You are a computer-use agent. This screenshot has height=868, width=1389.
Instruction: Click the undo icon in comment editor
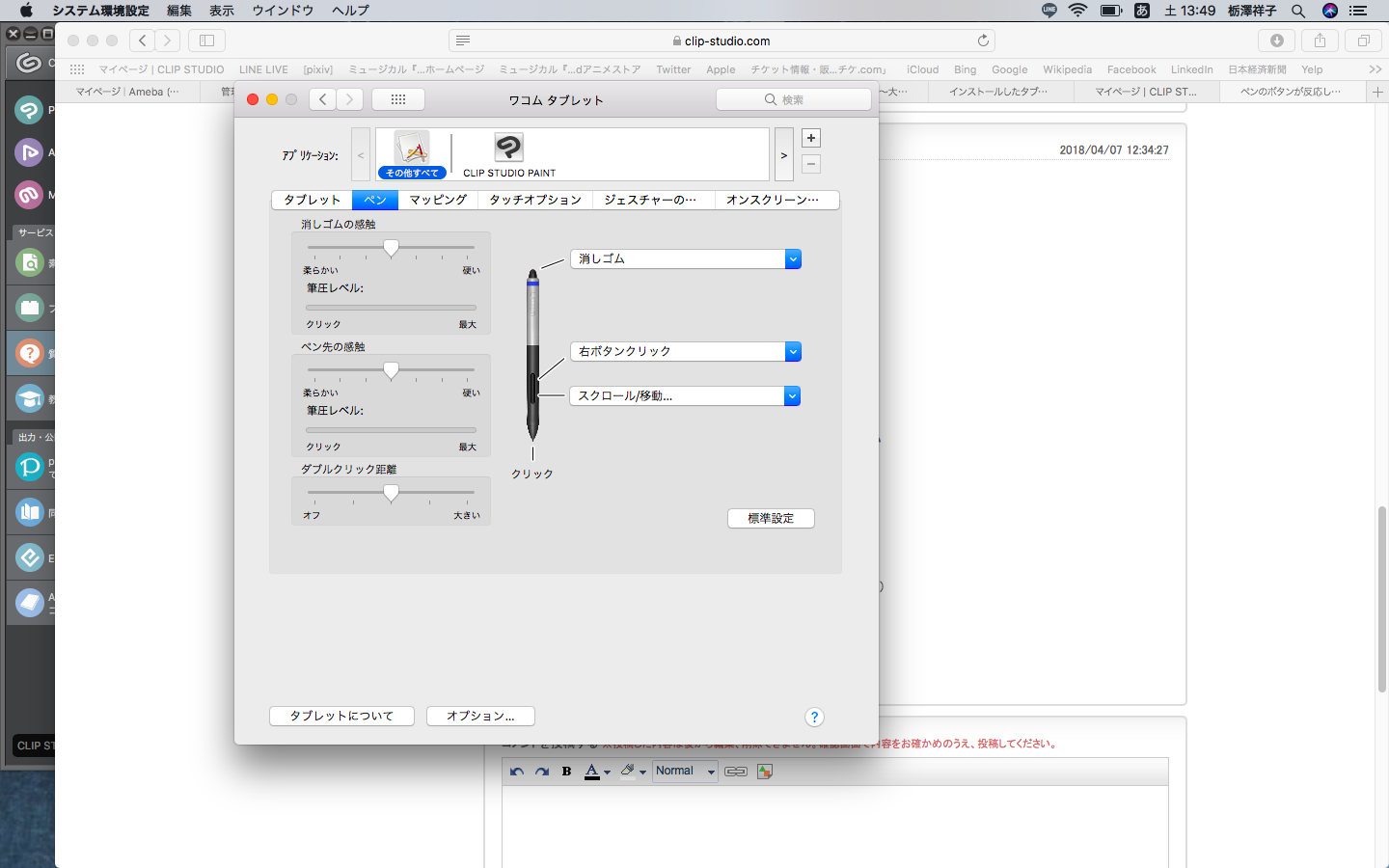(517, 772)
